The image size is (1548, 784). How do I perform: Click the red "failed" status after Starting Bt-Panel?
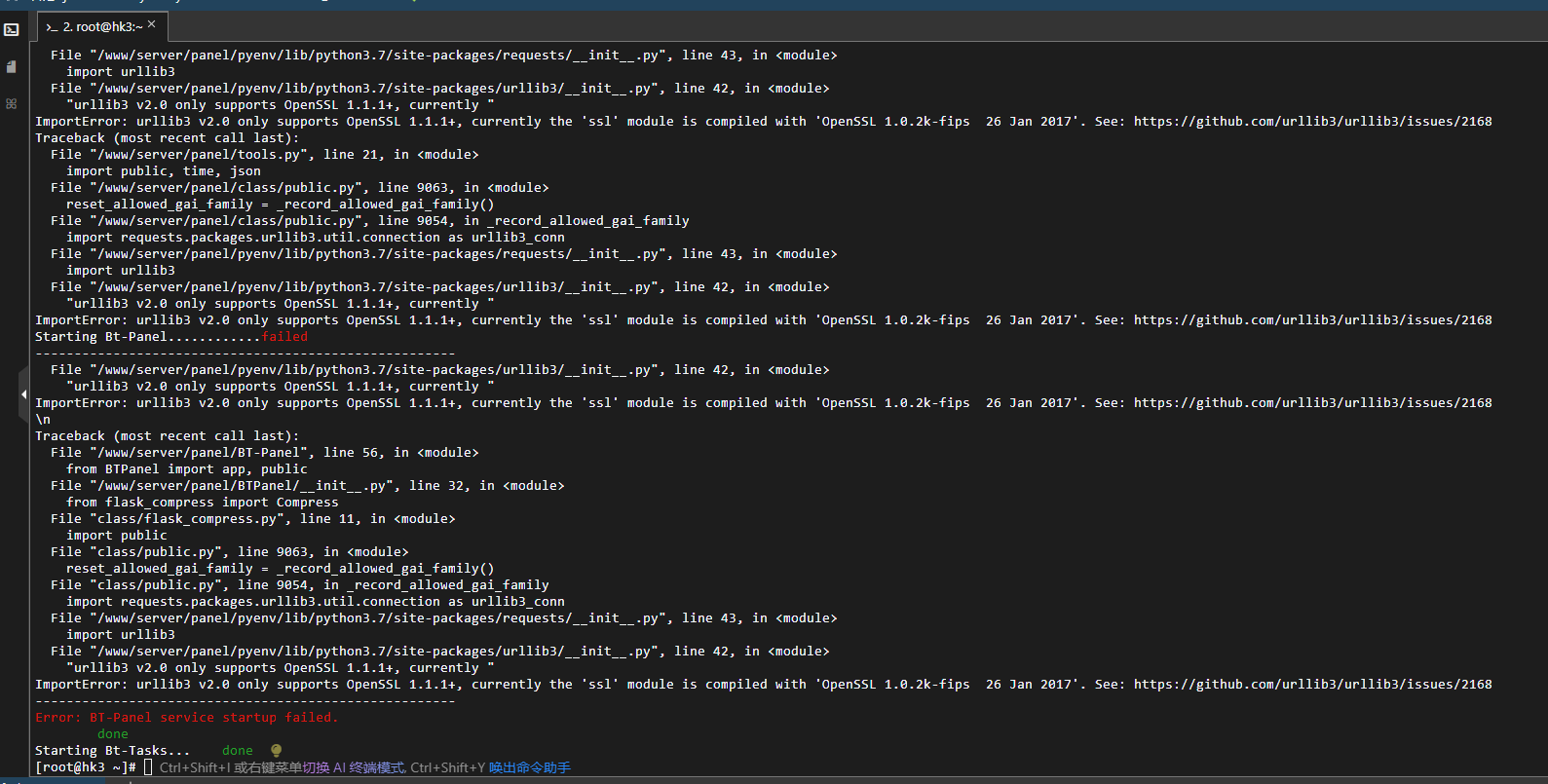pyautogui.click(x=284, y=337)
